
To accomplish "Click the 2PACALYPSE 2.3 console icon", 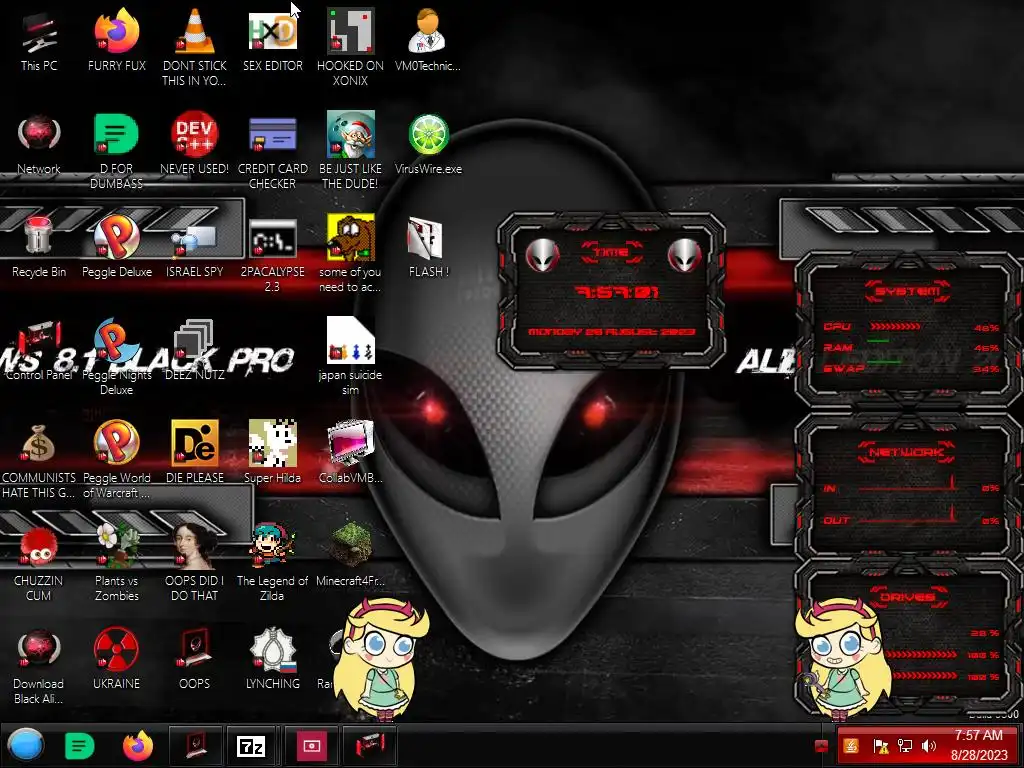I will tap(272, 239).
